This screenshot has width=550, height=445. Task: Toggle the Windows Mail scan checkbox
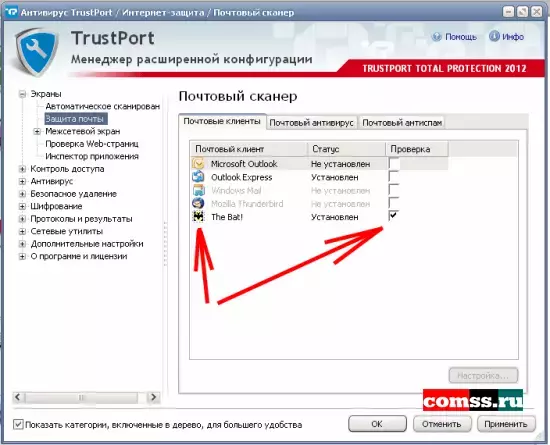tap(394, 190)
